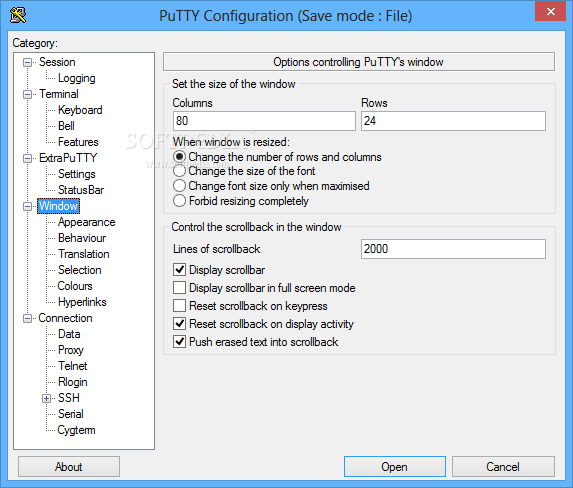This screenshot has height=488, width=573.
Task: Uncheck Push erased text into scrollback
Action: point(179,342)
